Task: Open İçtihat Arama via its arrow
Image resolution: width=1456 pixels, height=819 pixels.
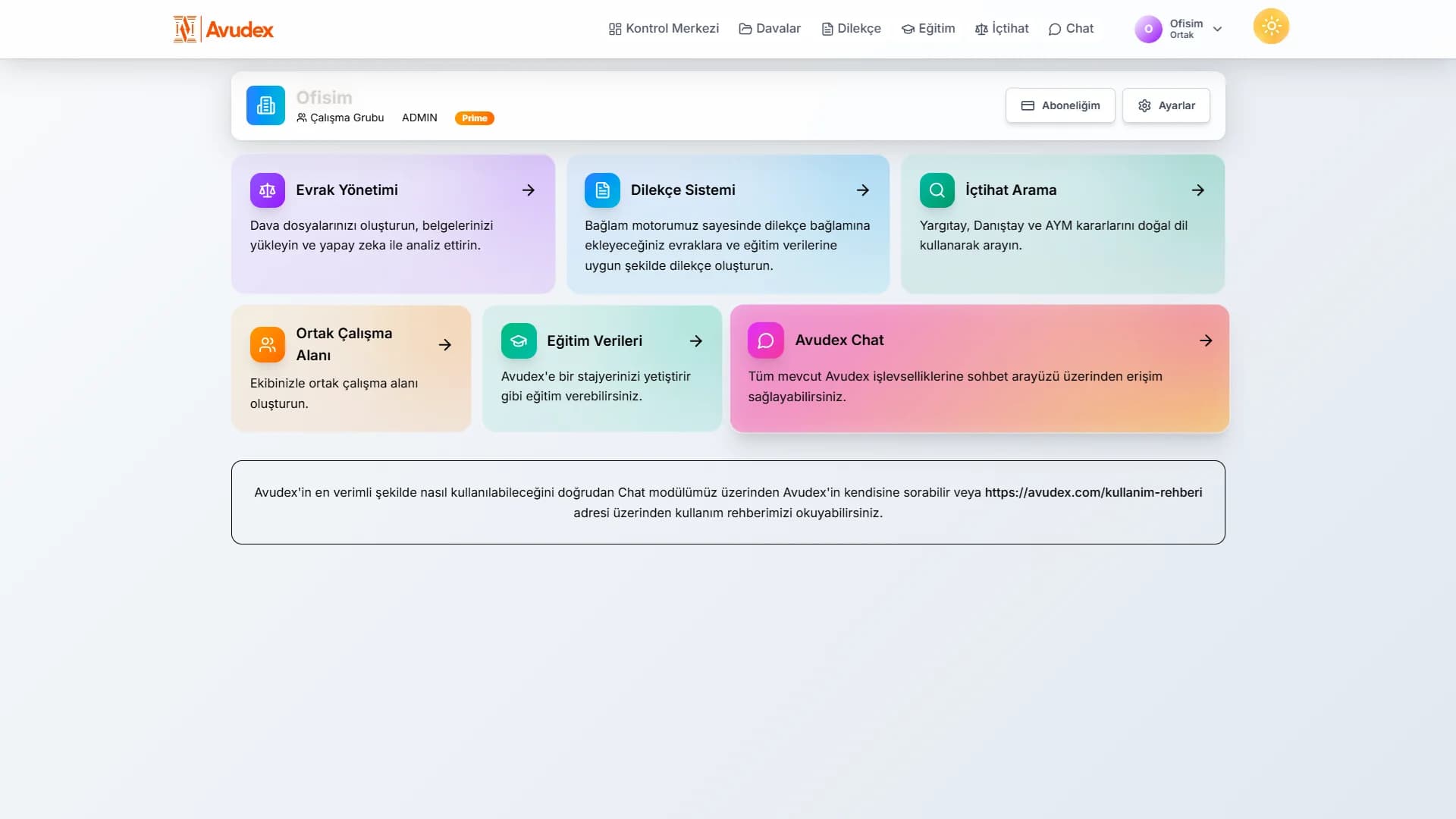Action: 1197,190
